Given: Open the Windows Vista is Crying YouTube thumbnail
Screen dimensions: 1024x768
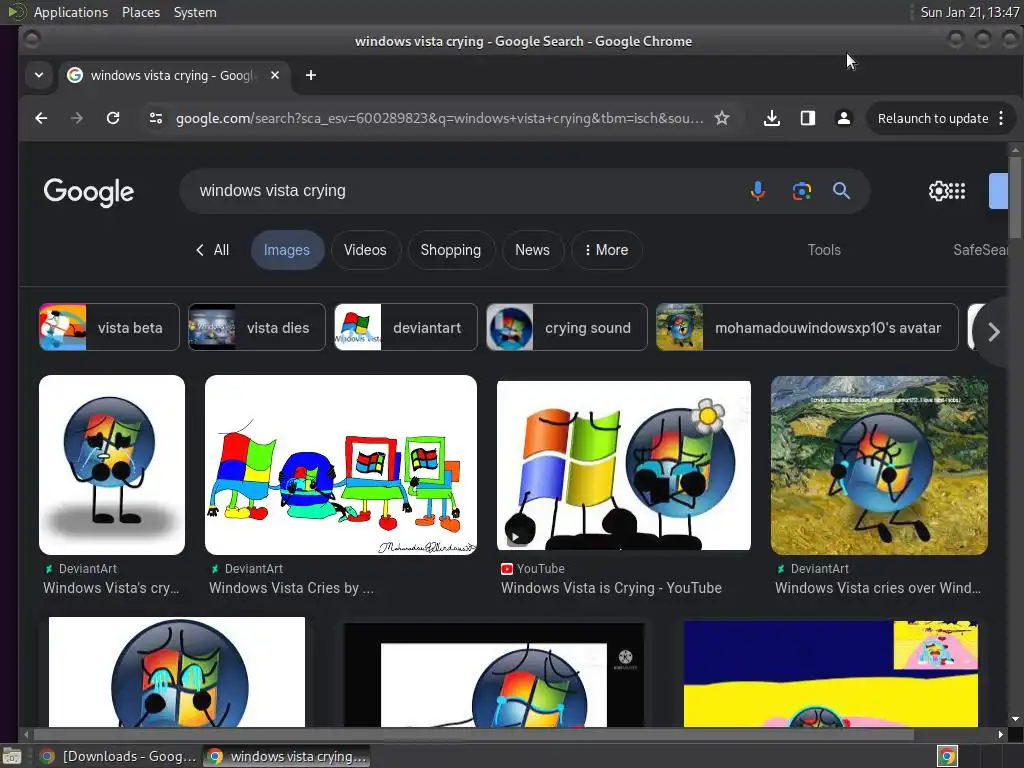Looking at the screenshot, I should (x=624, y=466).
